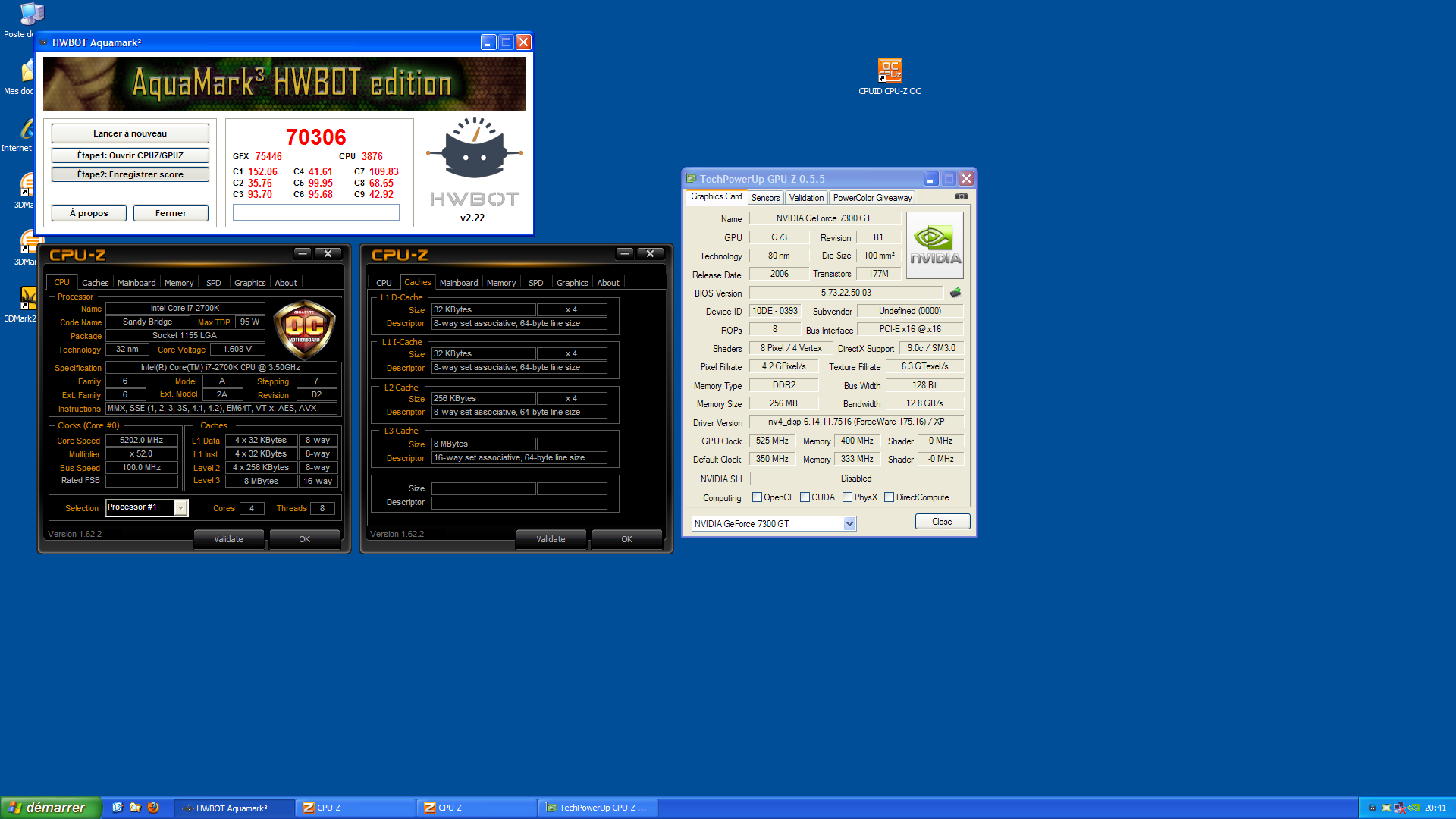Image resolution: width=1456 pixels, height=819 pixels.
Task: Toggle the PhysX checkbox in GPU-Z
Action: (x=847, y=497)
